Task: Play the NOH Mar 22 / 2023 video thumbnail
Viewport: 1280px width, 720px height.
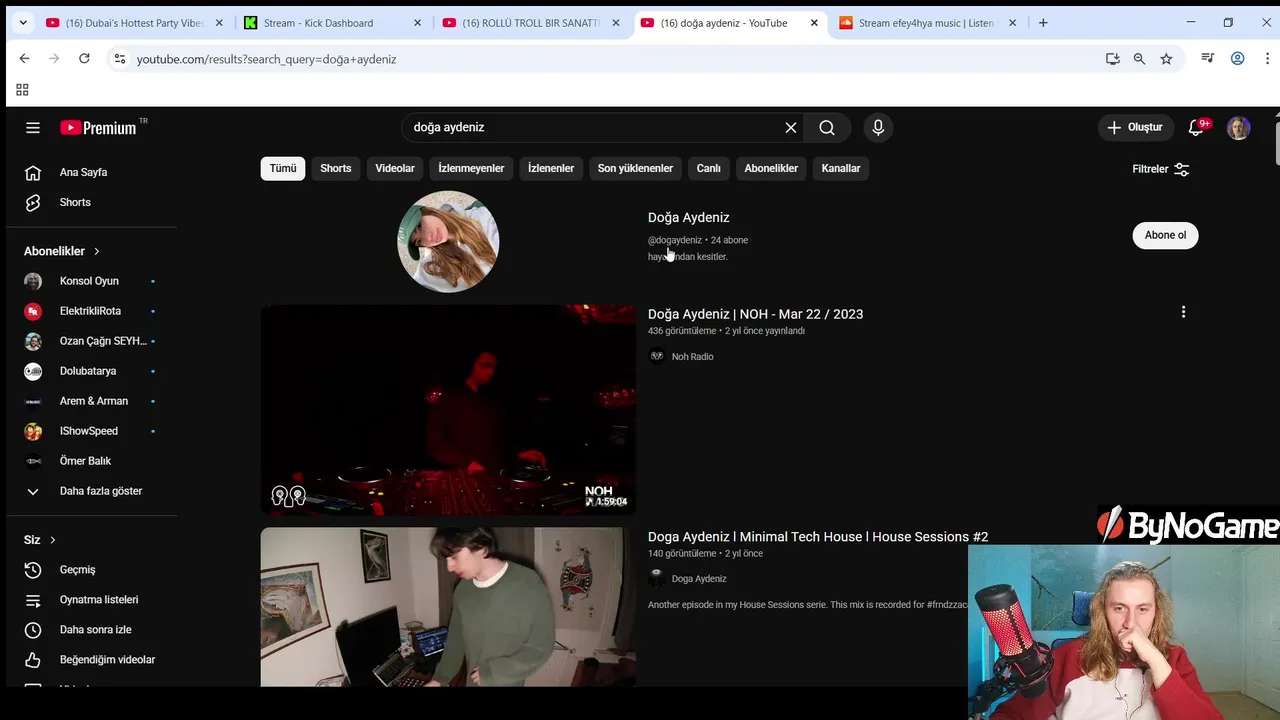Action: coord(448,409)
